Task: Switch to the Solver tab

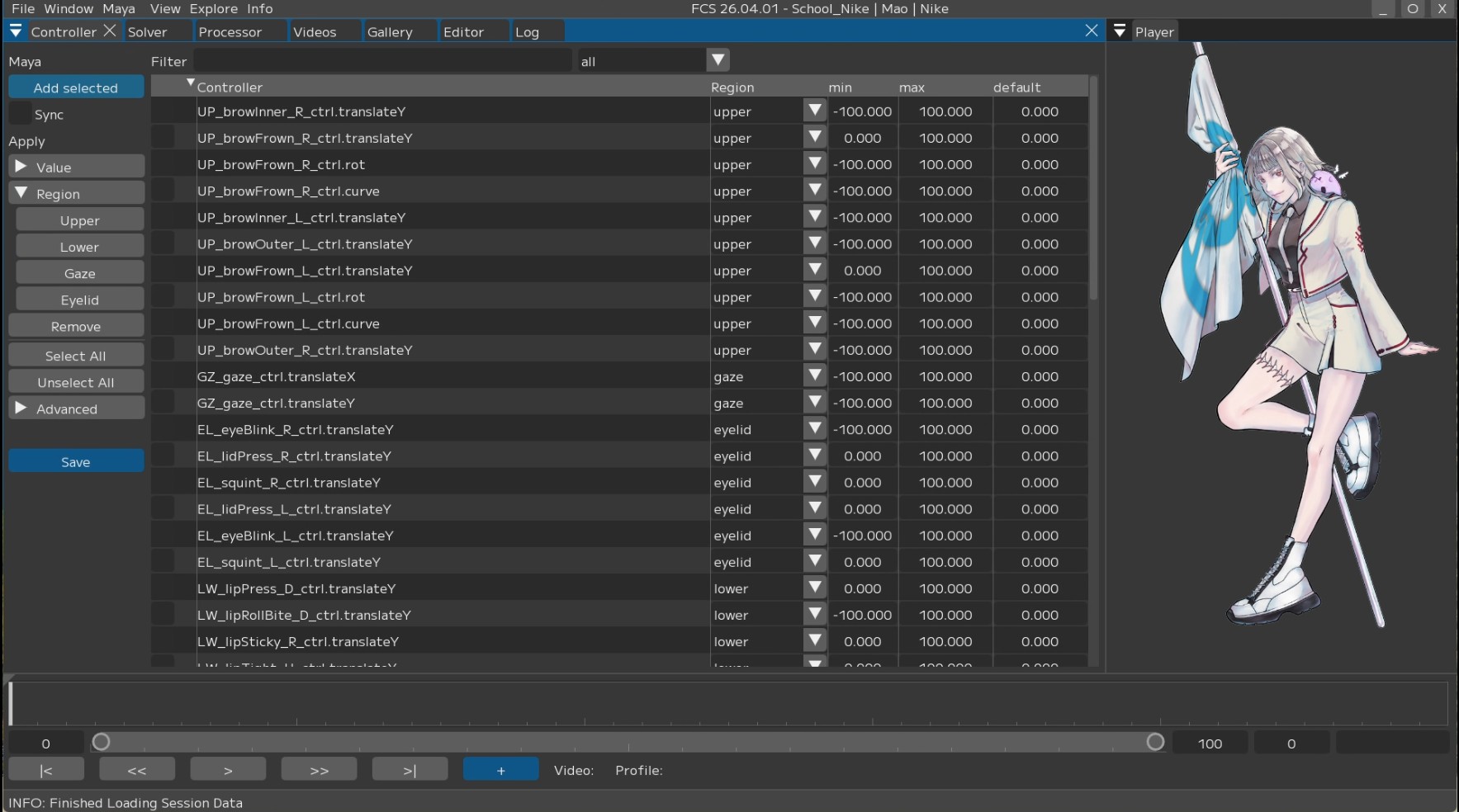Action: 148,32
